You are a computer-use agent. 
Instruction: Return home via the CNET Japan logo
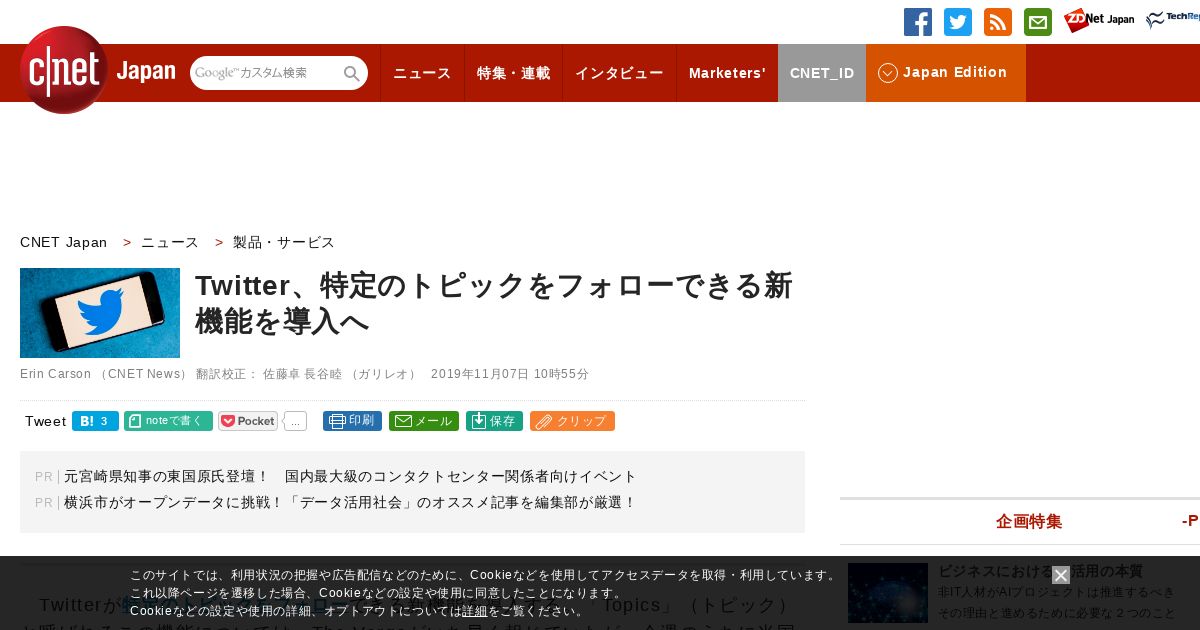pos(98,70)
